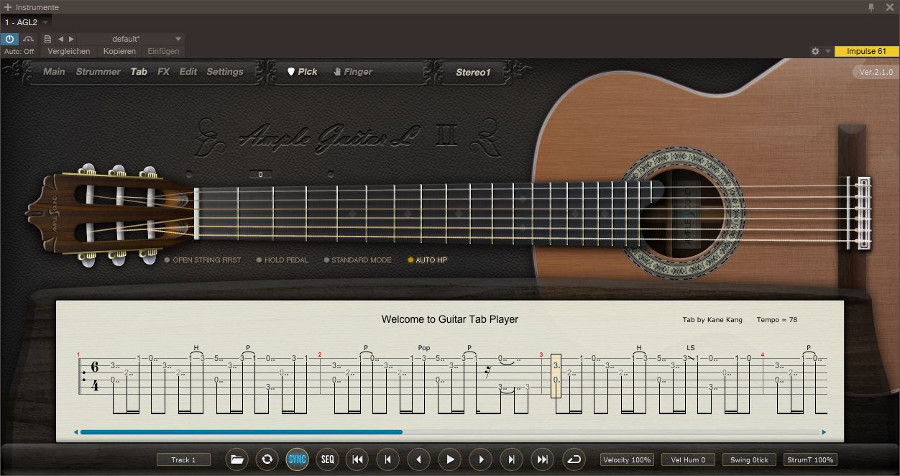Click the Impulse 61 controller label
This screenshot has height=476, width=900.
(867, 51)
